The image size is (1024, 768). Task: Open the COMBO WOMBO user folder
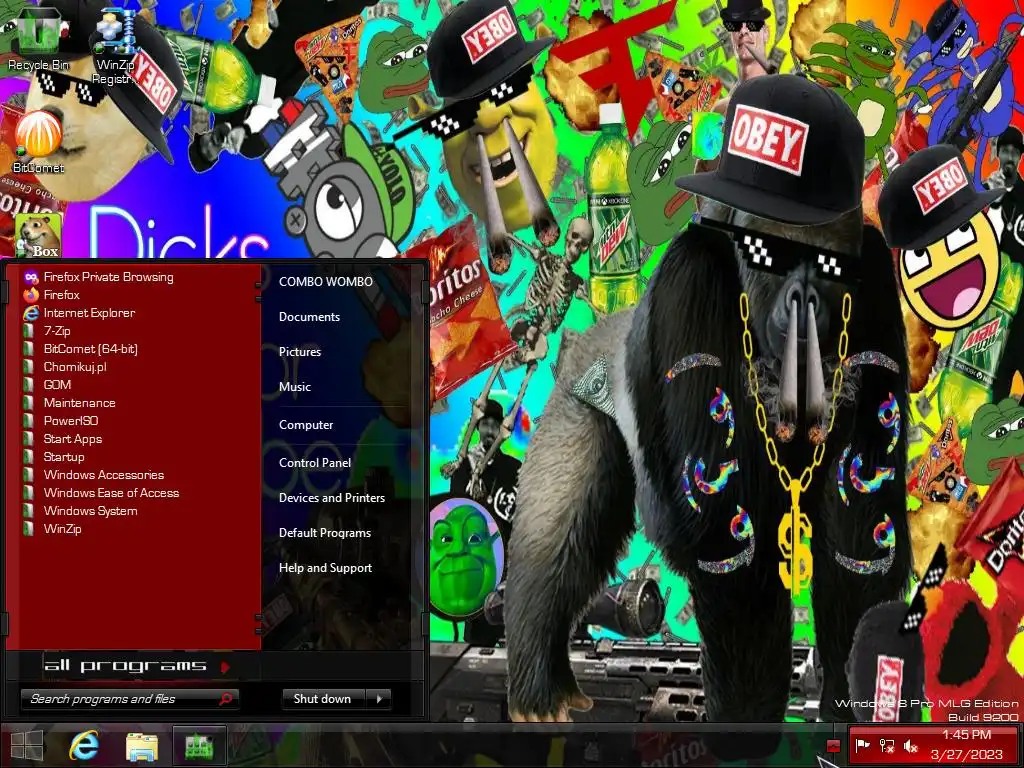click(x=326, y=281)
